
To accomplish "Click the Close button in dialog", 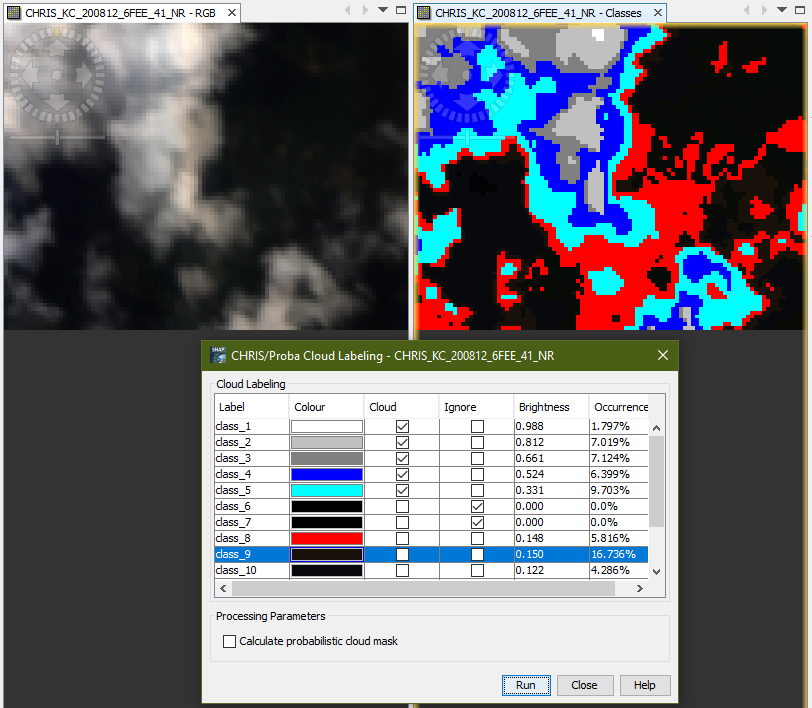I will pyautogui.click(x=585, y=685).
